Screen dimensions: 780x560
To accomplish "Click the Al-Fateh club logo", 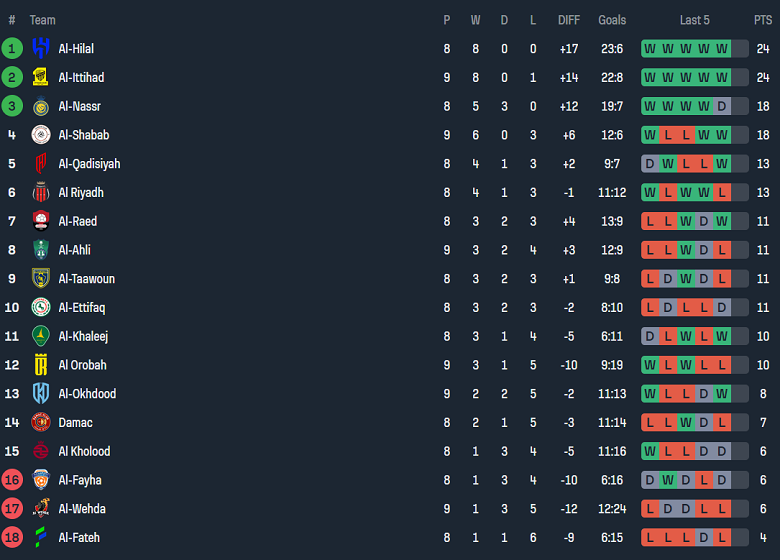I will 41,537.
